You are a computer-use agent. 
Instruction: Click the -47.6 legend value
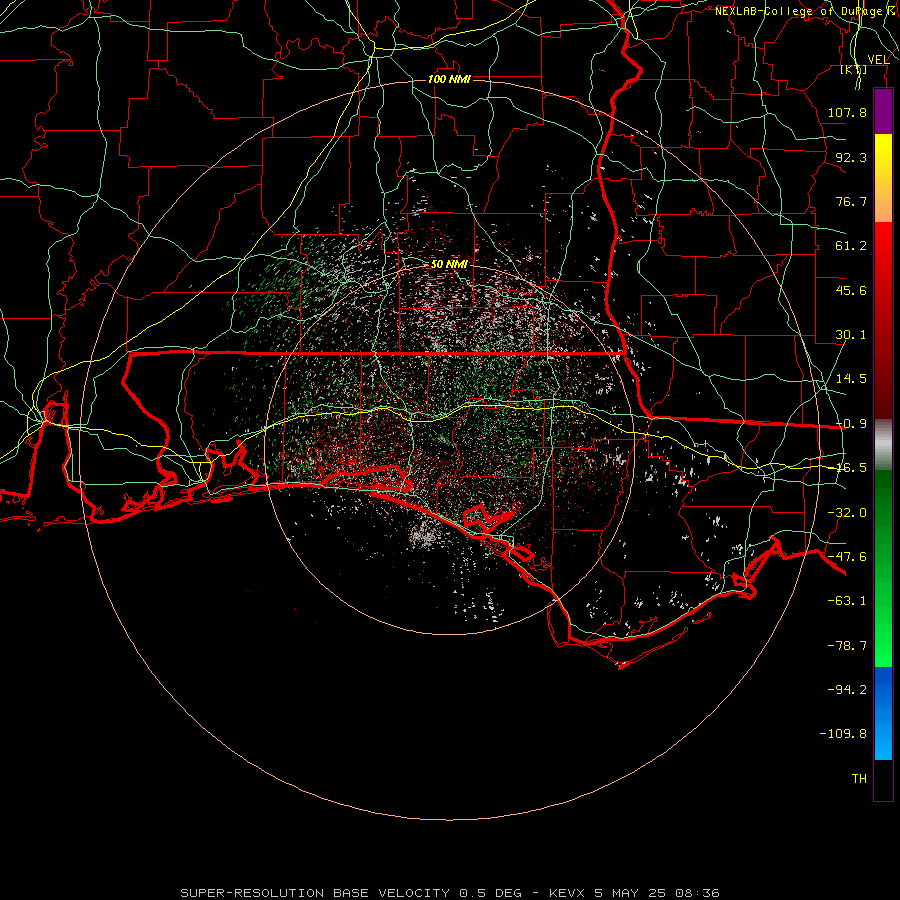(x=847, y=557)
